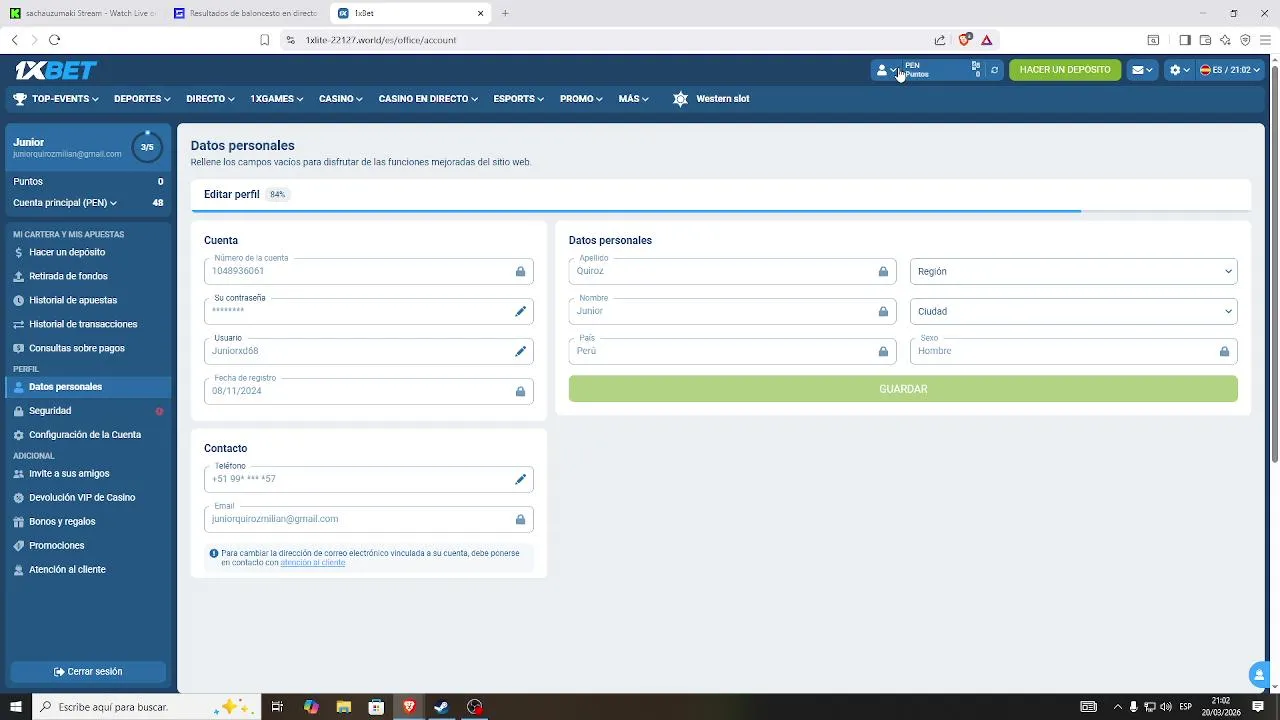1280x720 pixels.
Task: Click the support chat bubble icon
Action: point(1259,675)
